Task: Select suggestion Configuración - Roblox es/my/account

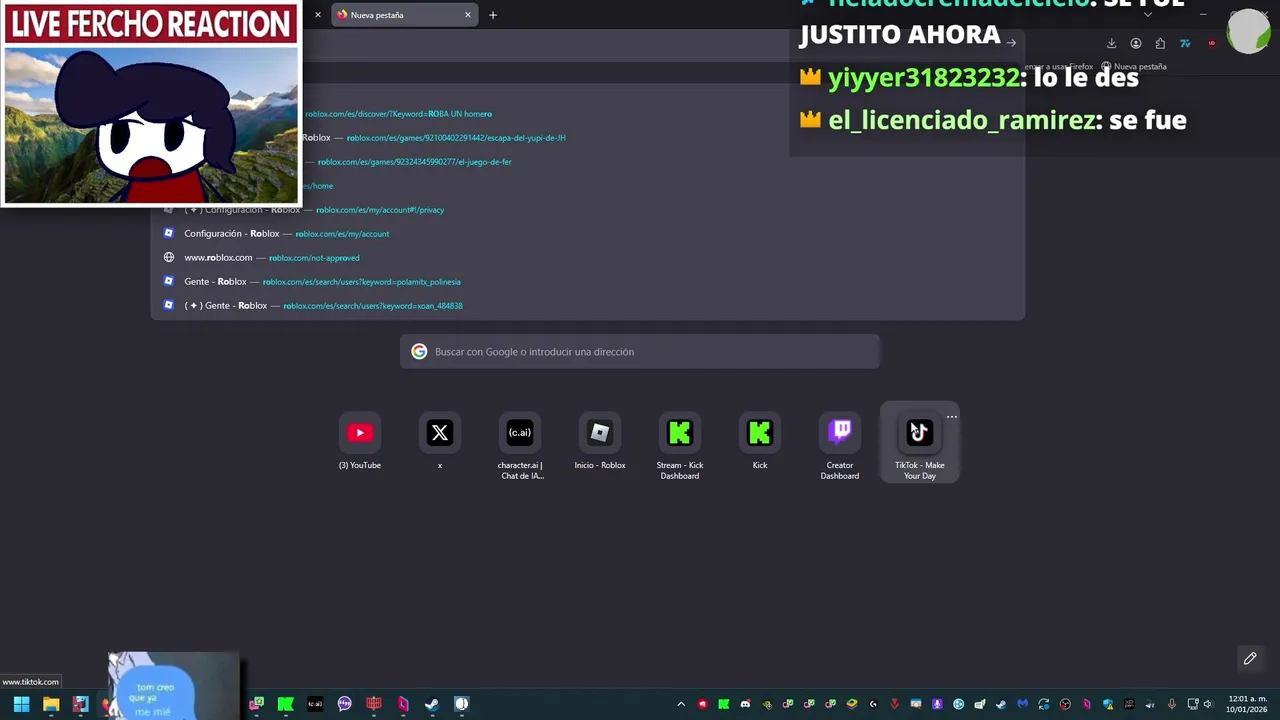Action: point(588,234)
